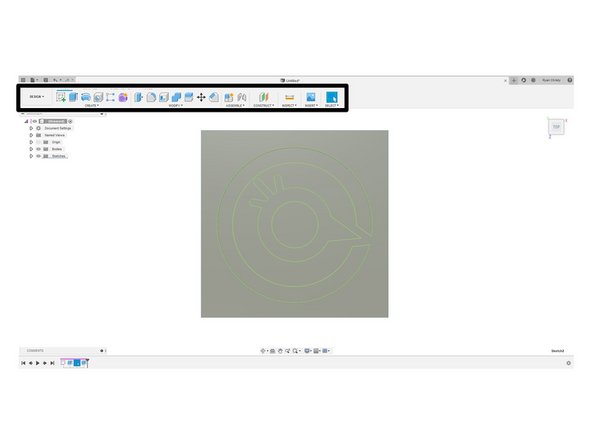Expand the Sketches folder node
The image size is (592, 444).
31,156
